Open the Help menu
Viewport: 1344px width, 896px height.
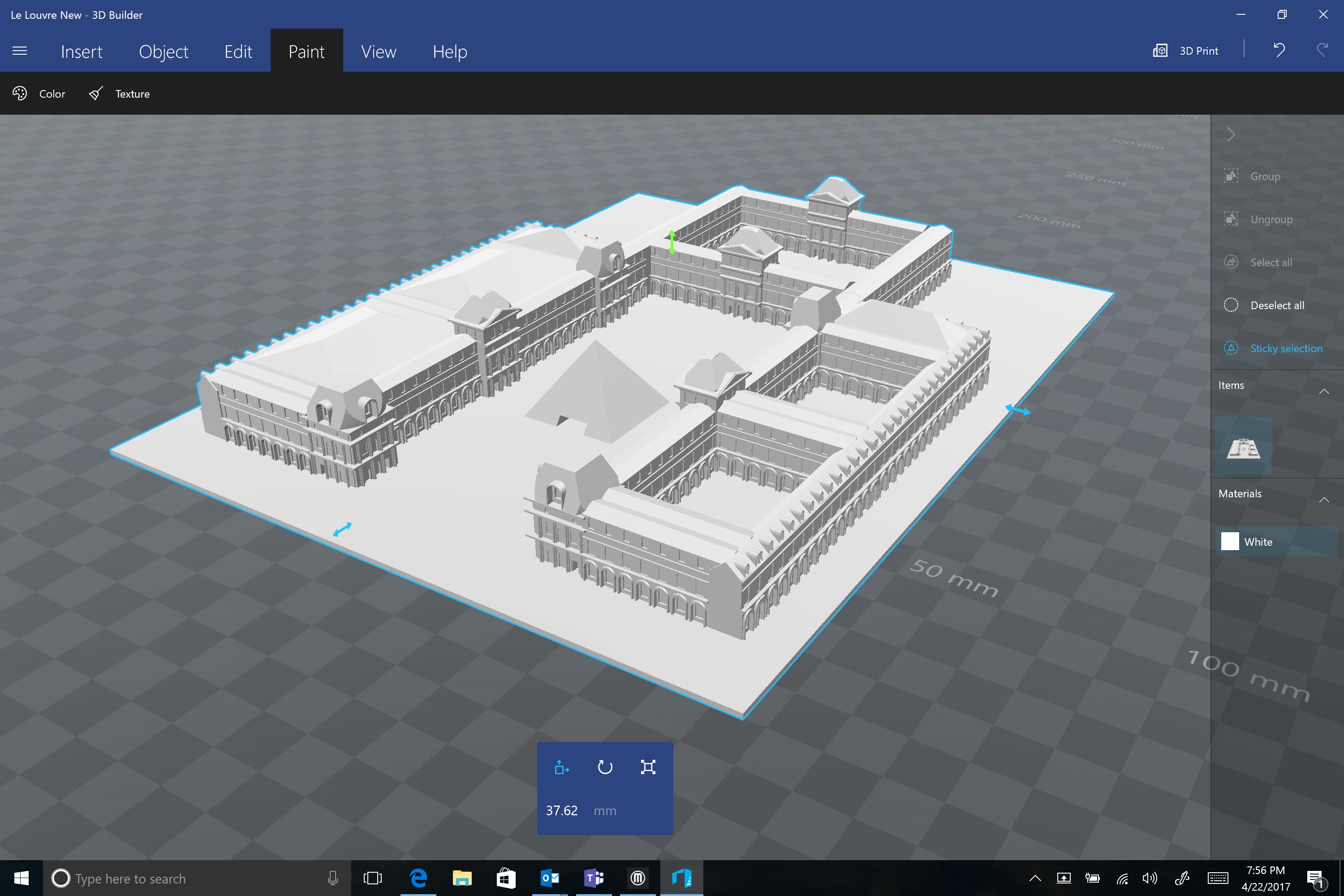coord(450,52)
